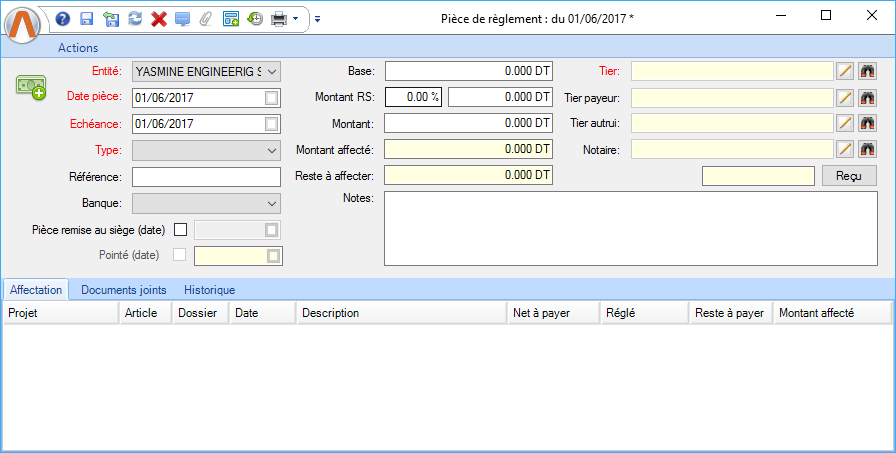Search Notaire using the binoculars icon
Viewport: 896px width, 453px height.
coord(867,149)
